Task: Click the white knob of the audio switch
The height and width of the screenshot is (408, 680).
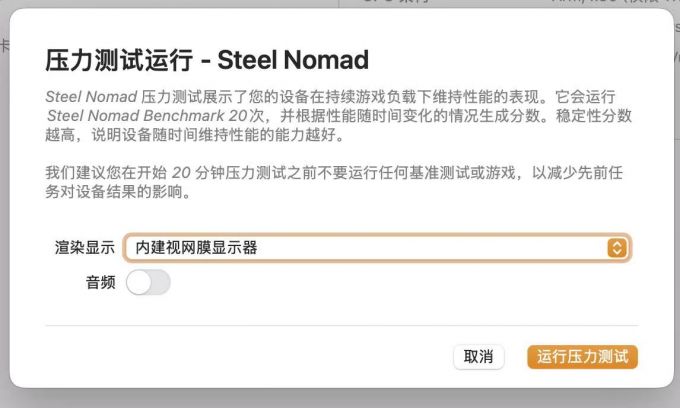Action: pos(139,283)
